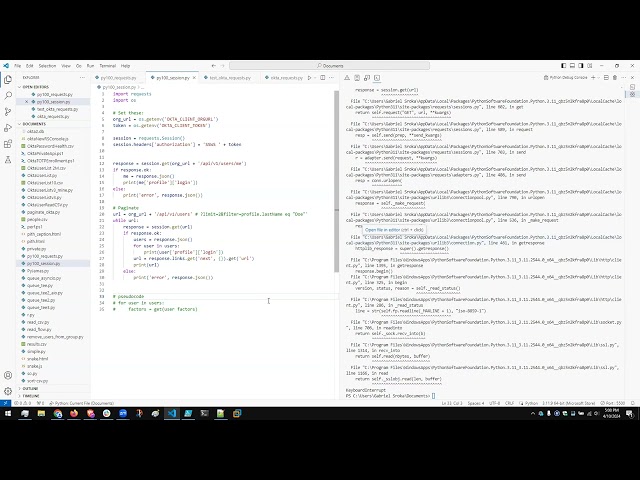
Task: Open the run options dropdown beside play button
Action: 315,78
